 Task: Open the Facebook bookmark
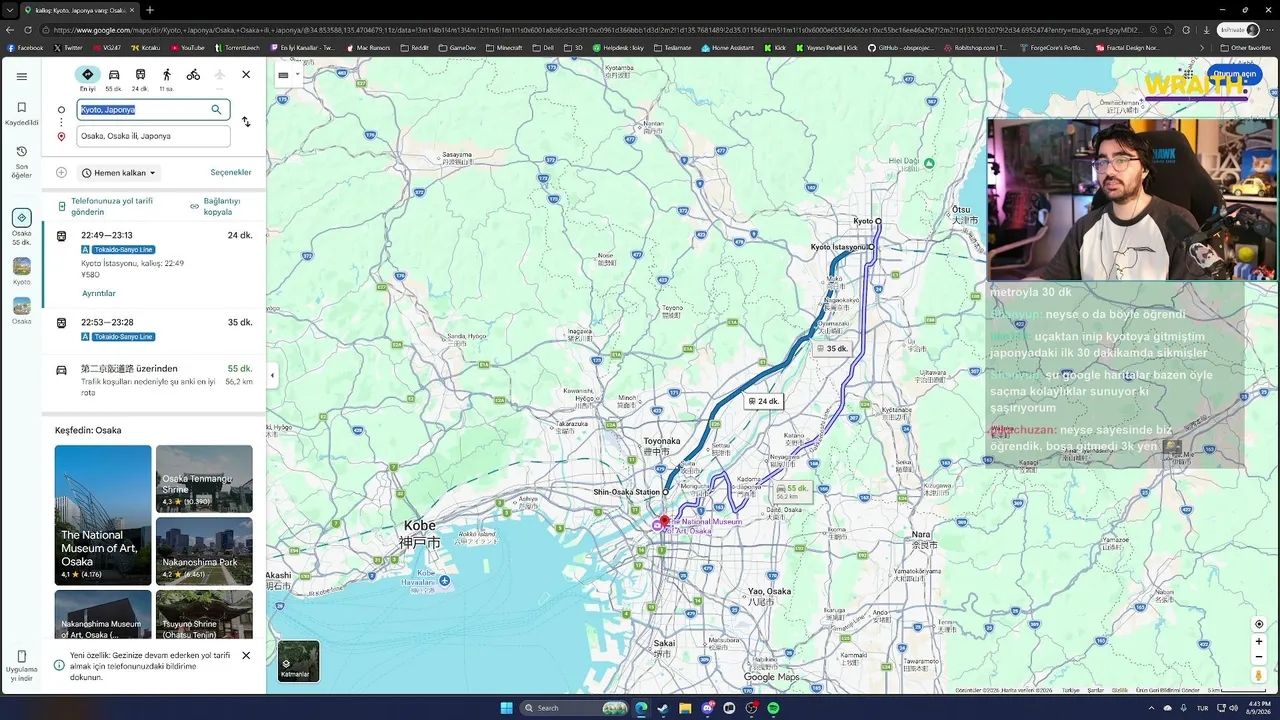(x=25, y=47)
